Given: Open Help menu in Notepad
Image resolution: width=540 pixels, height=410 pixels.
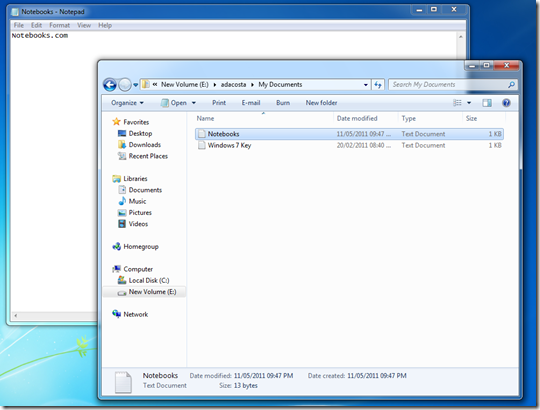Looking at the screenshot, I should point(105,25).
